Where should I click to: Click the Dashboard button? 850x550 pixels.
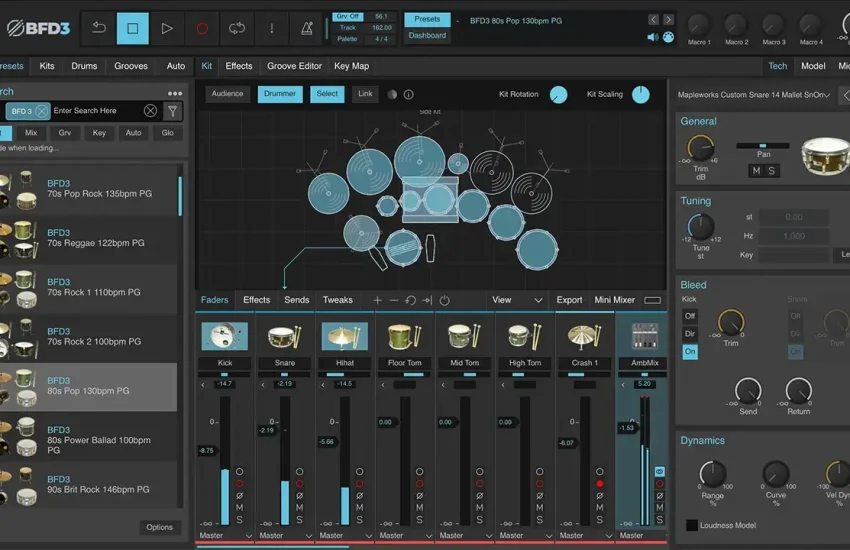pyautogui.click(x=427, y=35)
